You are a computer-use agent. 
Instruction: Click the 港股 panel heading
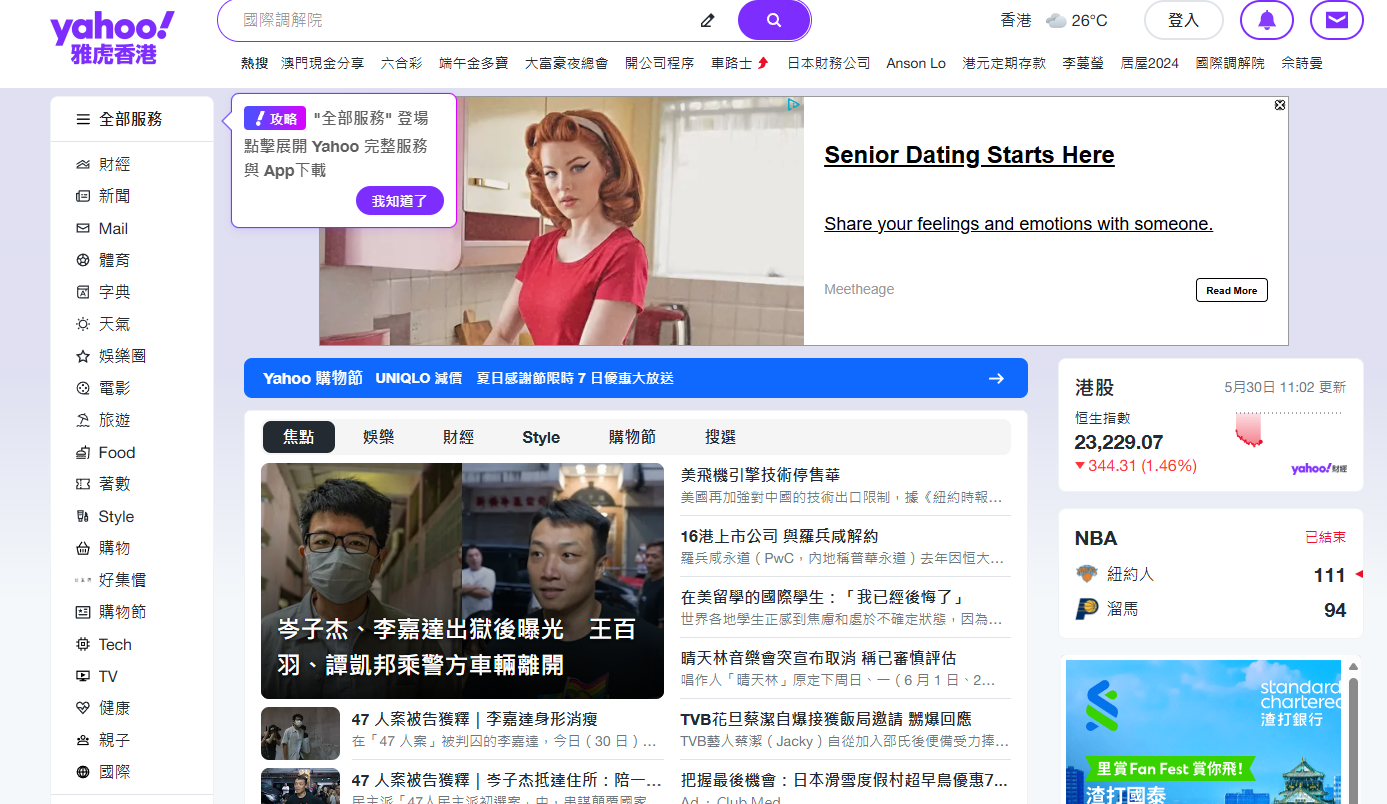[1094, 387]
